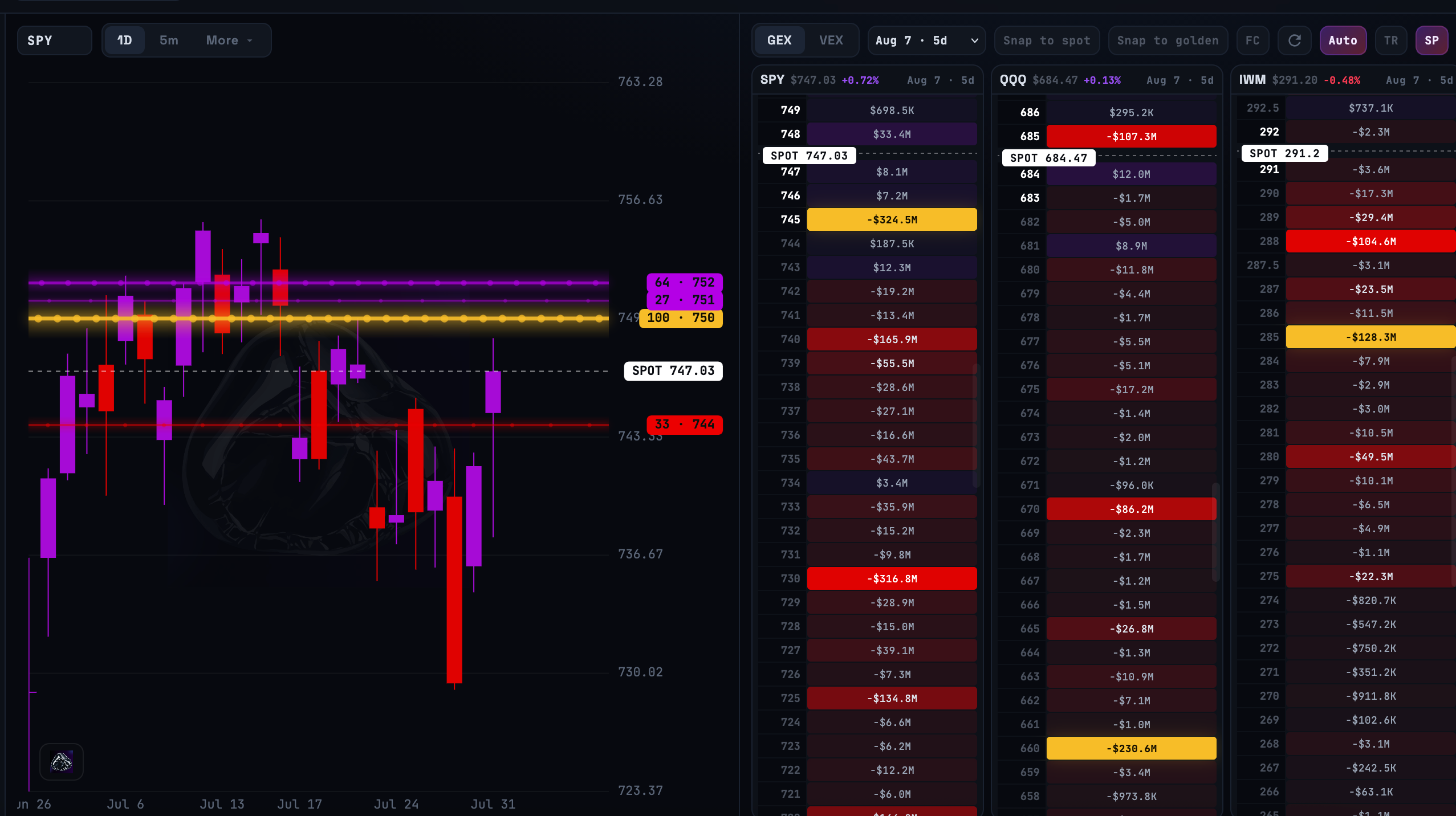The image size is (1456, 816).
Task: Toggle the TR button
Action: 1390,40
